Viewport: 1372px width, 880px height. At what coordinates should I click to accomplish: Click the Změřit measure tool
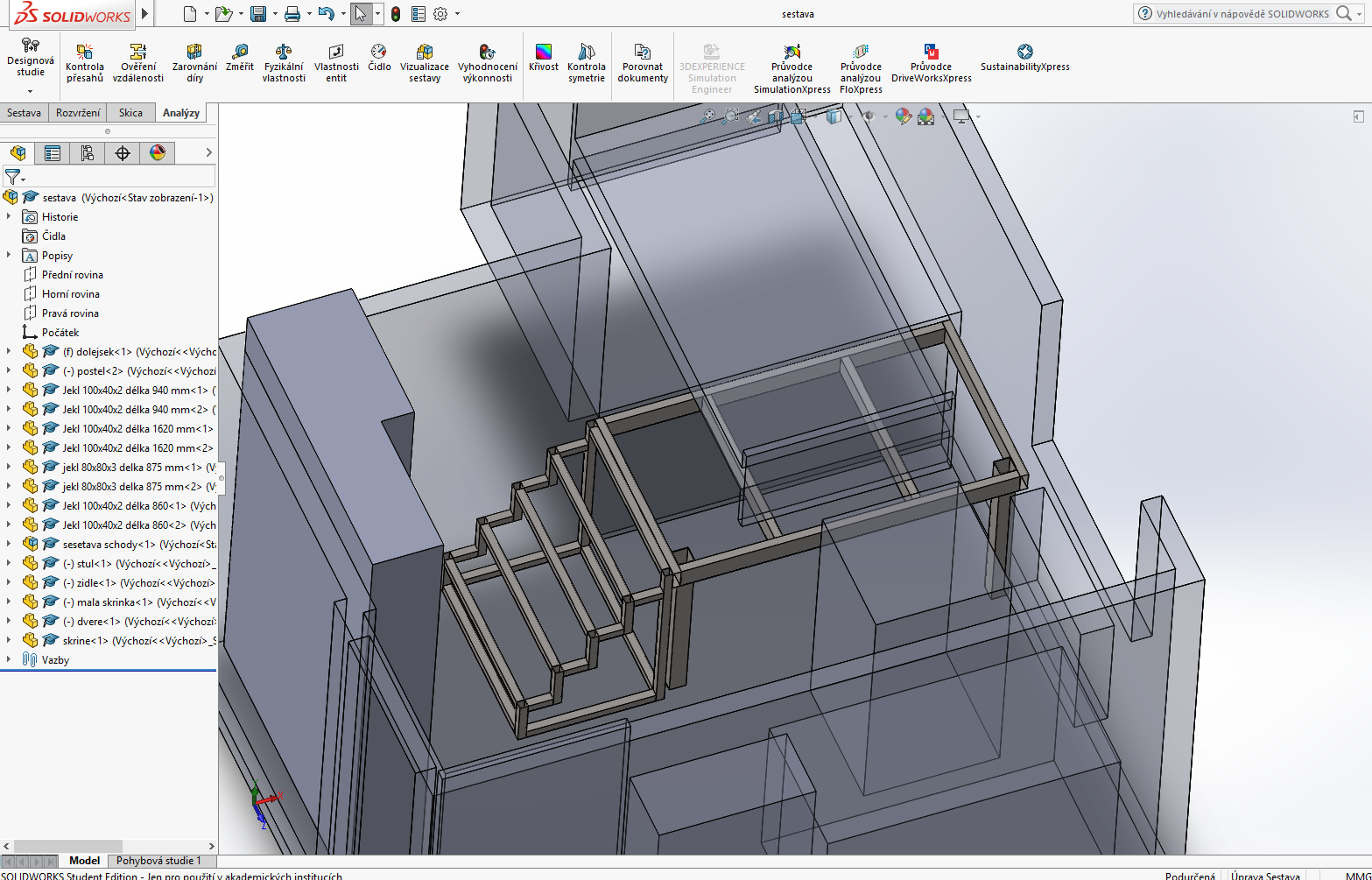tap(239, 59)
